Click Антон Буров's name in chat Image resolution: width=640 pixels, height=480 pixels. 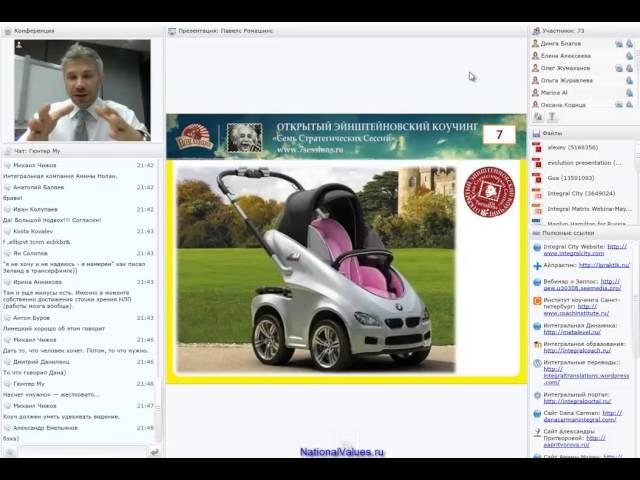(x=31, y=318)
